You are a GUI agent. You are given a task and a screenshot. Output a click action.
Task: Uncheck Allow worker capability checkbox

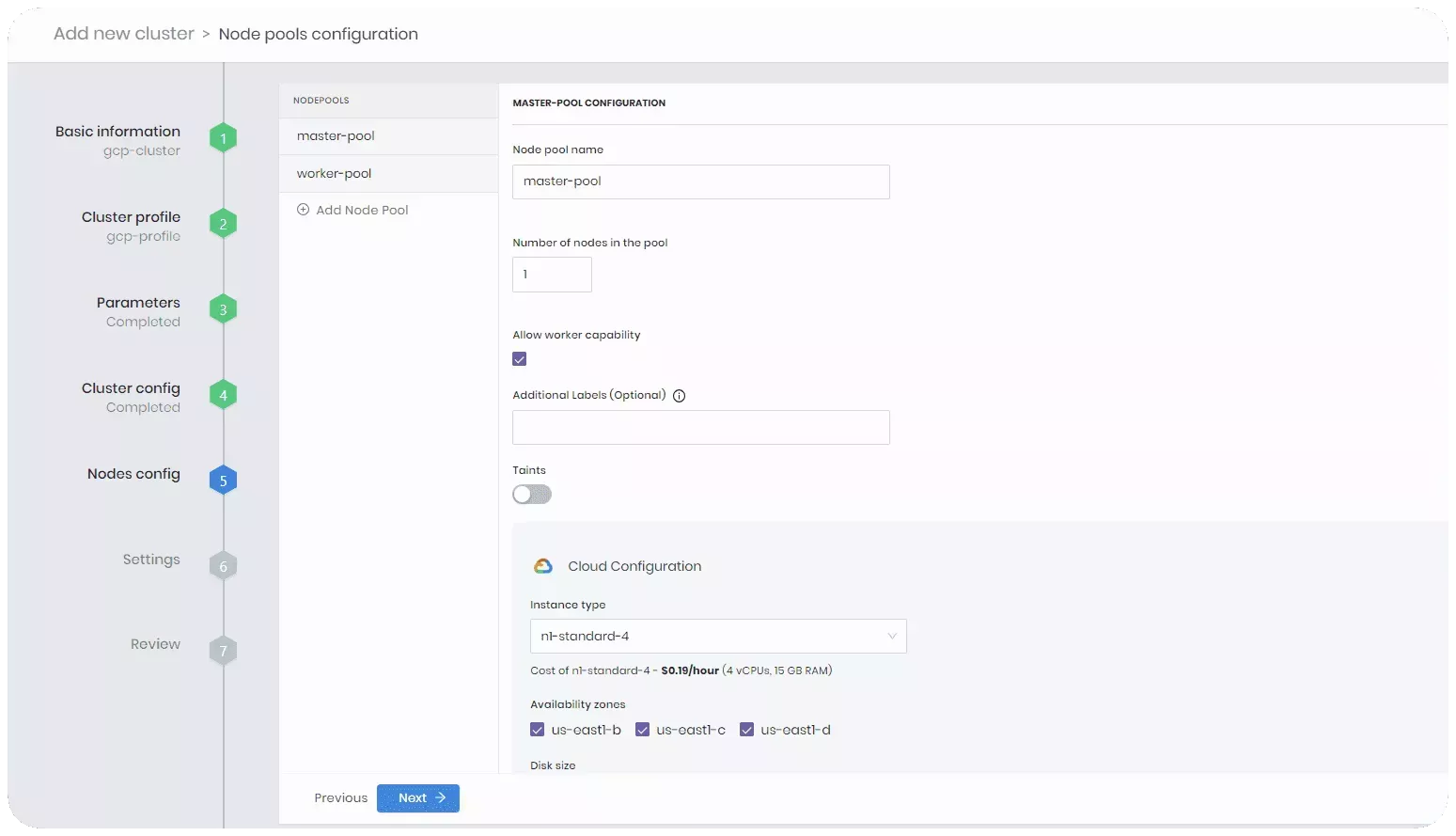tap(520, 359)
